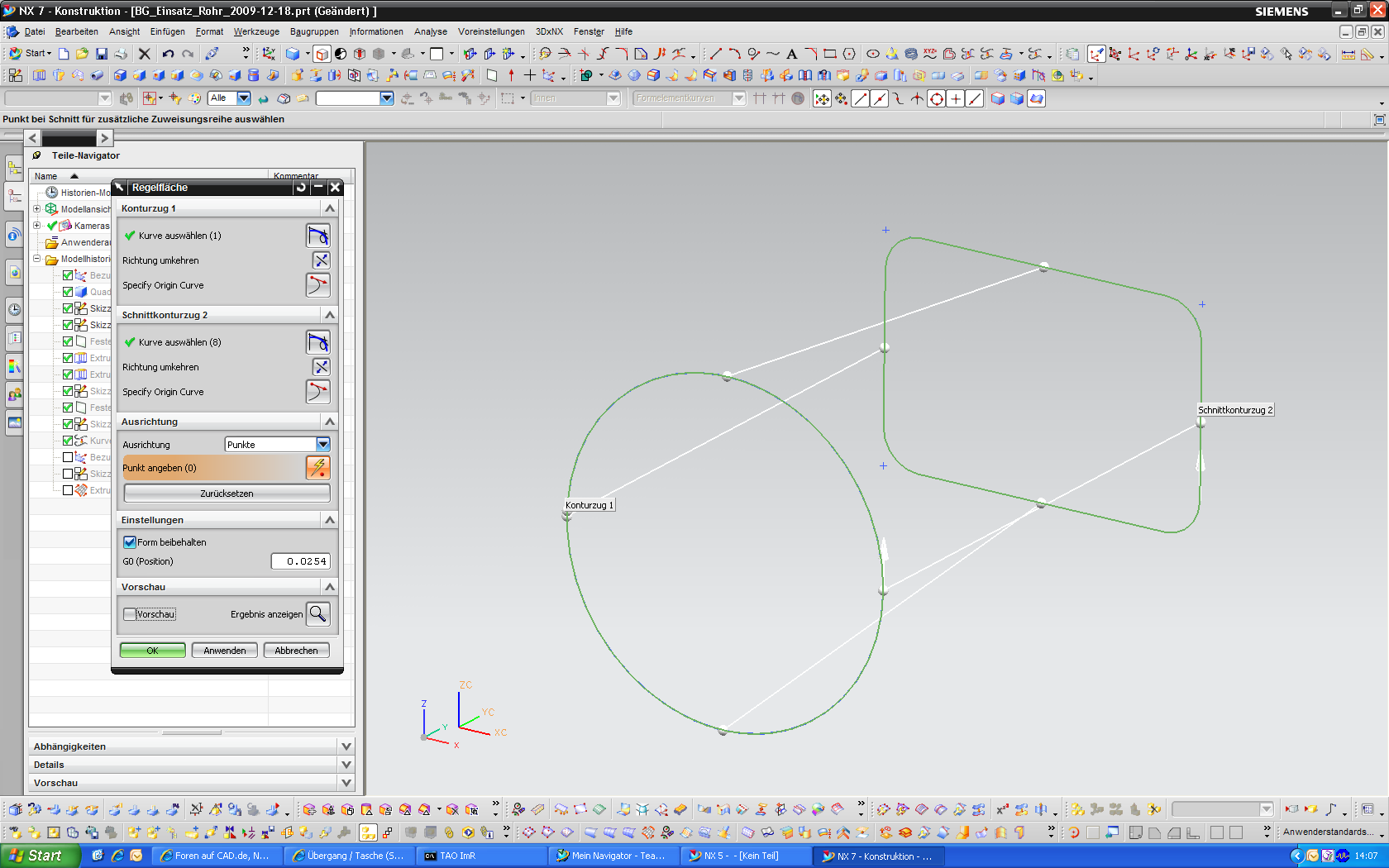Viewport: 1389px width, 868px height.
Task: Click the print icon
Action: pyautogui.click(x=121, y=54)
